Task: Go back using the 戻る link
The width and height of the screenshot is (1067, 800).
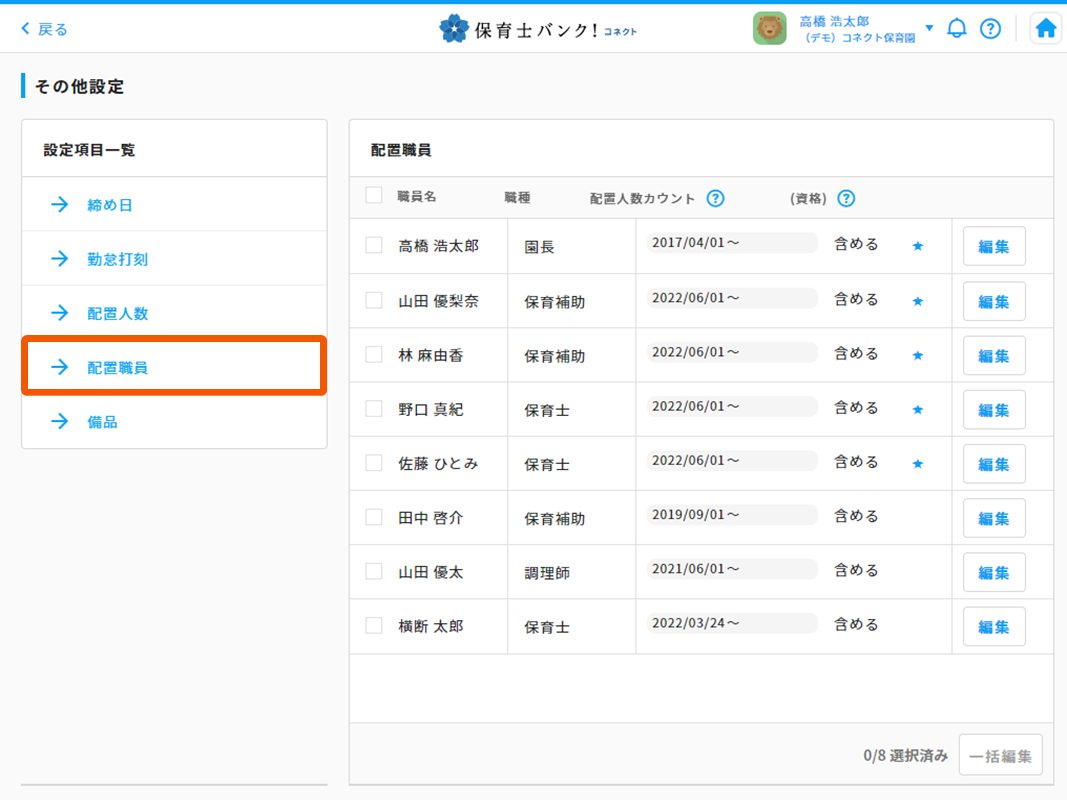Action: (45, 29)
